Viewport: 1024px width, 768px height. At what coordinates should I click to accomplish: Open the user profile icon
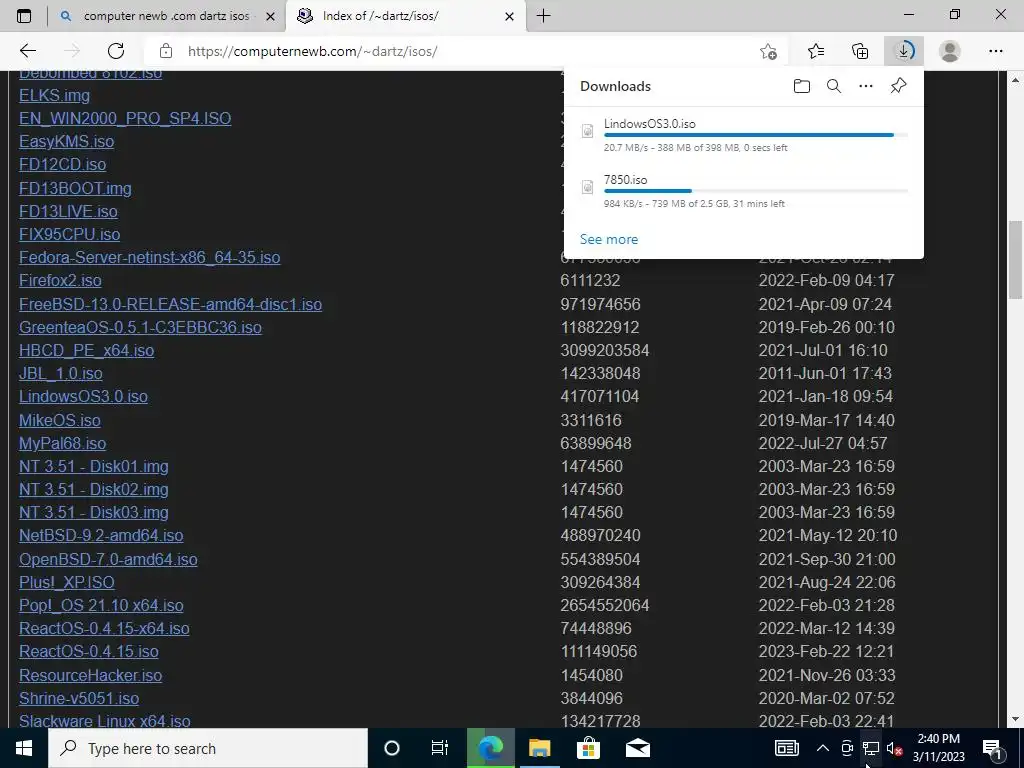point(950,51)
